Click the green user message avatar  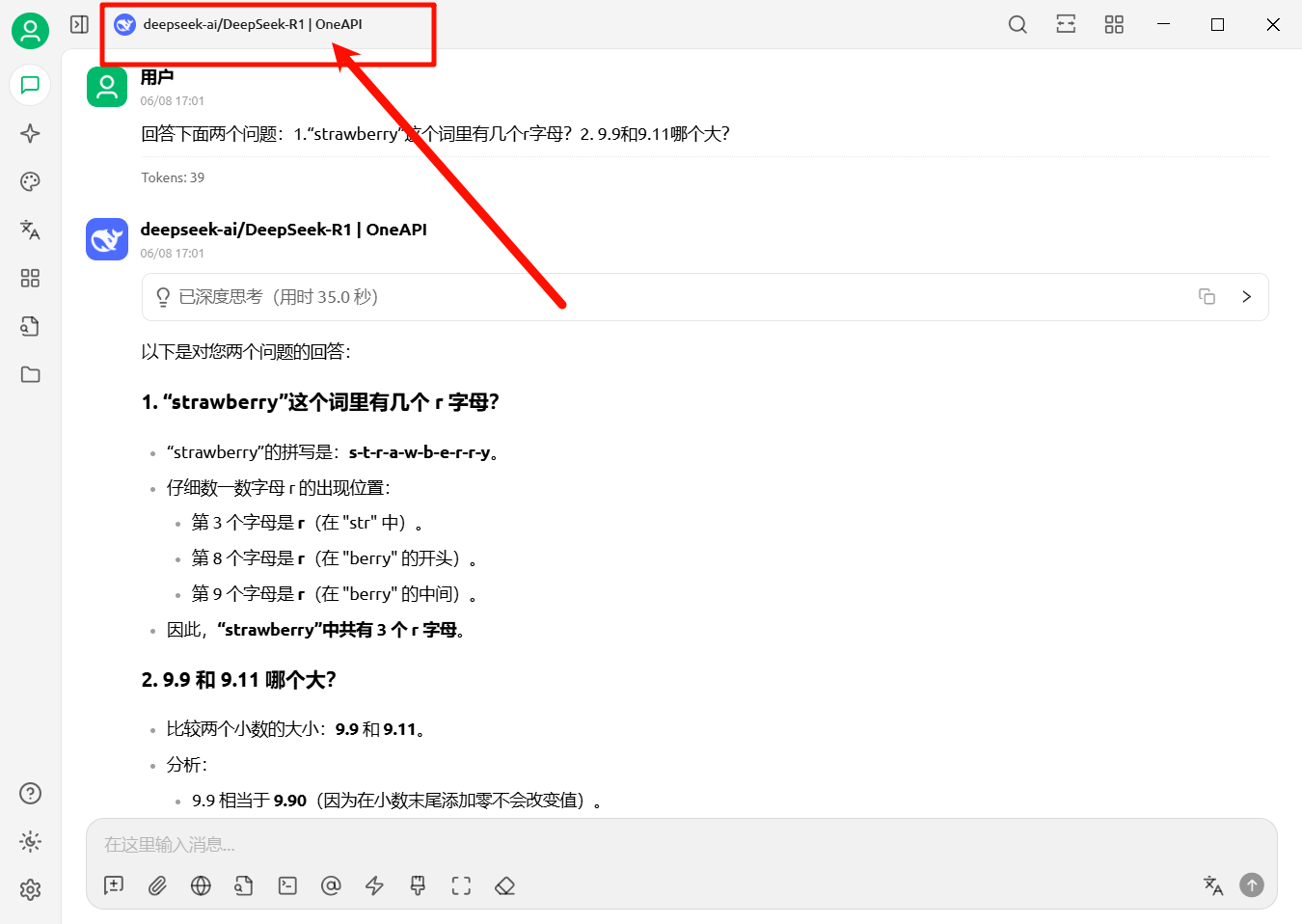107,87
